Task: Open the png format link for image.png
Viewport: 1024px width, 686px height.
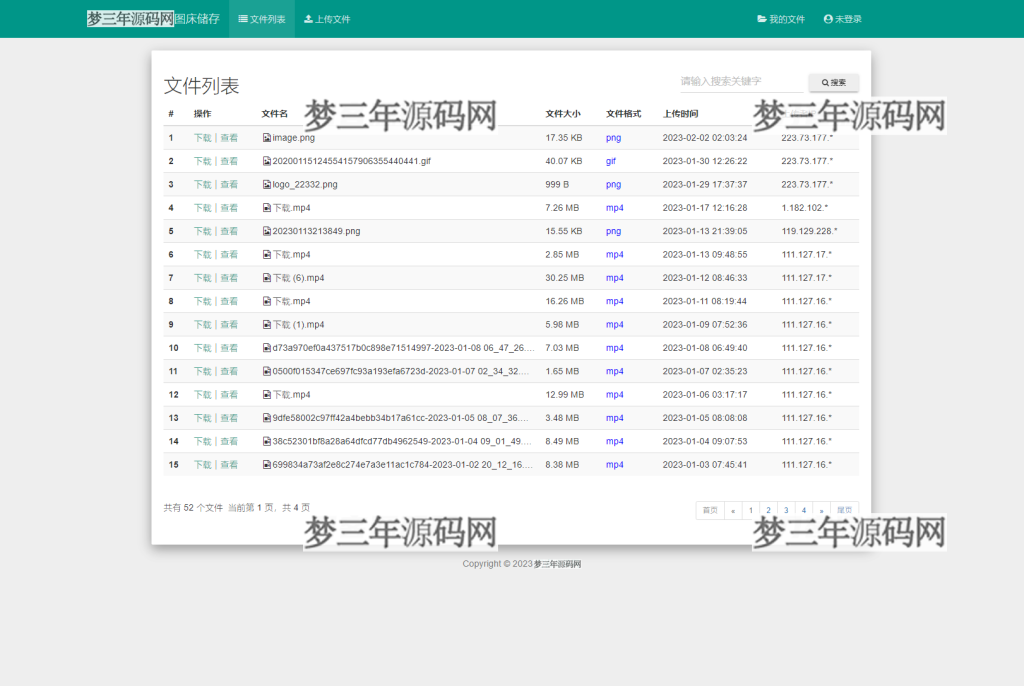Action: pos(613,138)
